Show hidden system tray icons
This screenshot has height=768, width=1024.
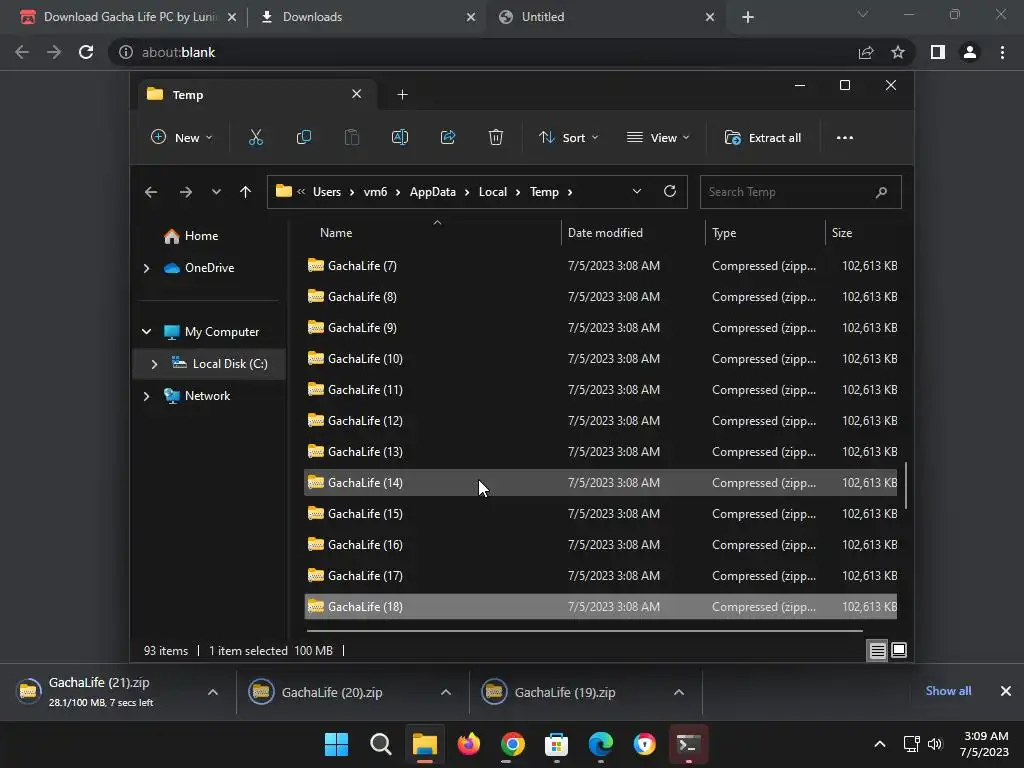coord(880,744)
